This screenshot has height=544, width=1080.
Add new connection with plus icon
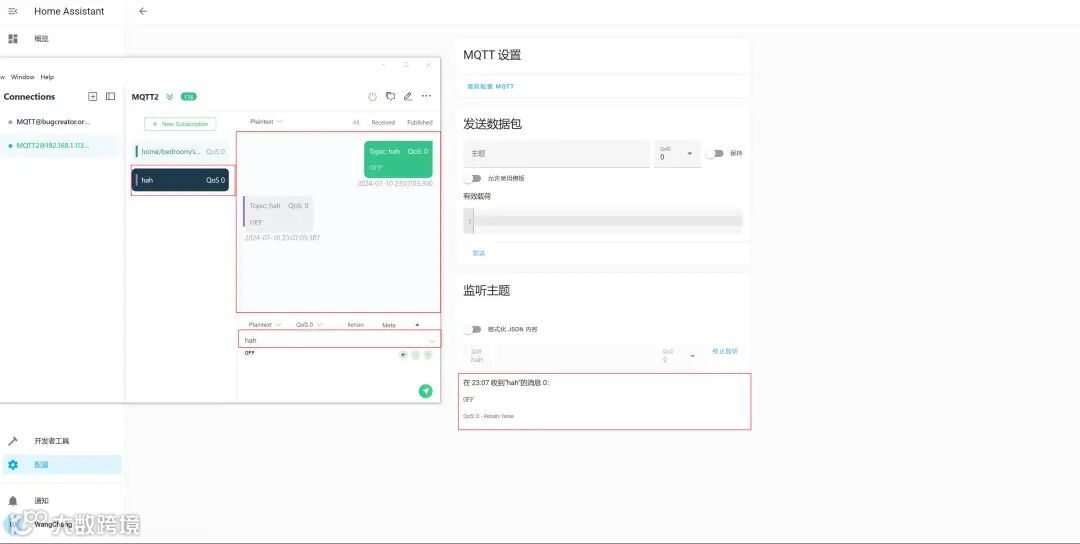click(92, 96)
